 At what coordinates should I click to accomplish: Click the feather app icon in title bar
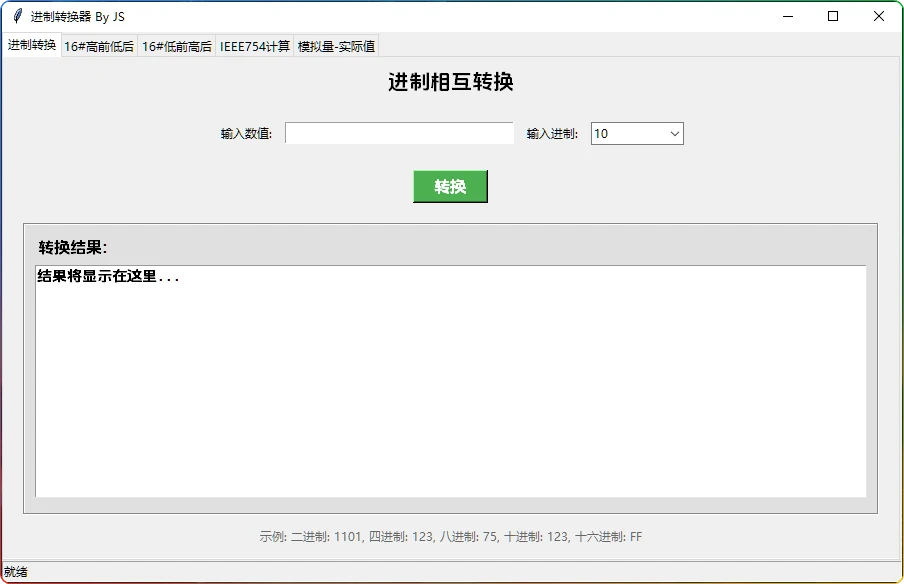point(17,16)
